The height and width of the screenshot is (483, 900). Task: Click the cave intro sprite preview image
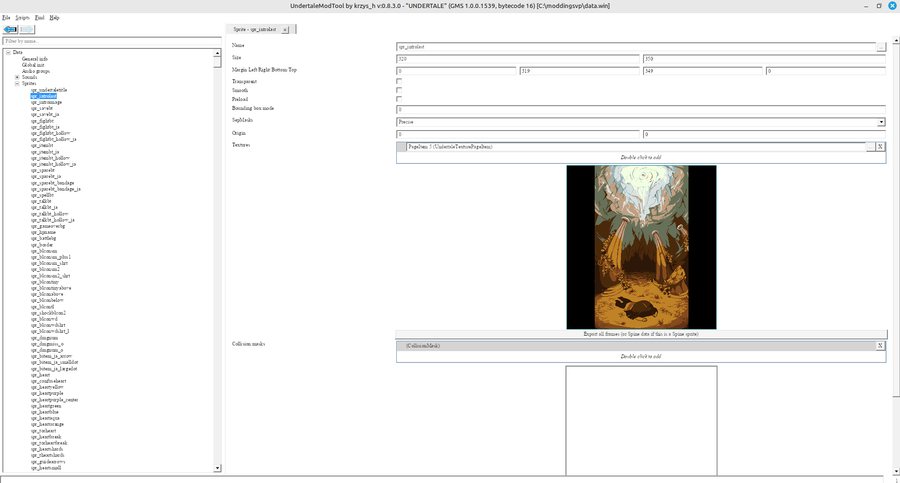click(641, 248)
